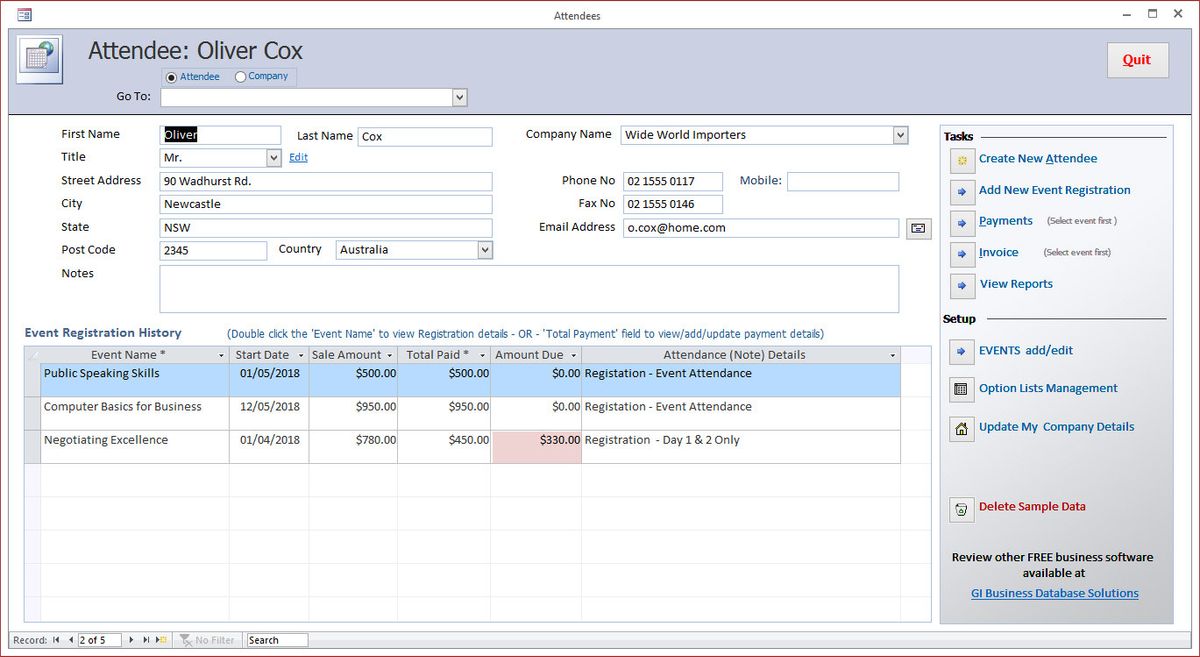Click the arrow icon beside Add New Event Registration
This screenshot has width=1200, height=657.
coord(962,191)
